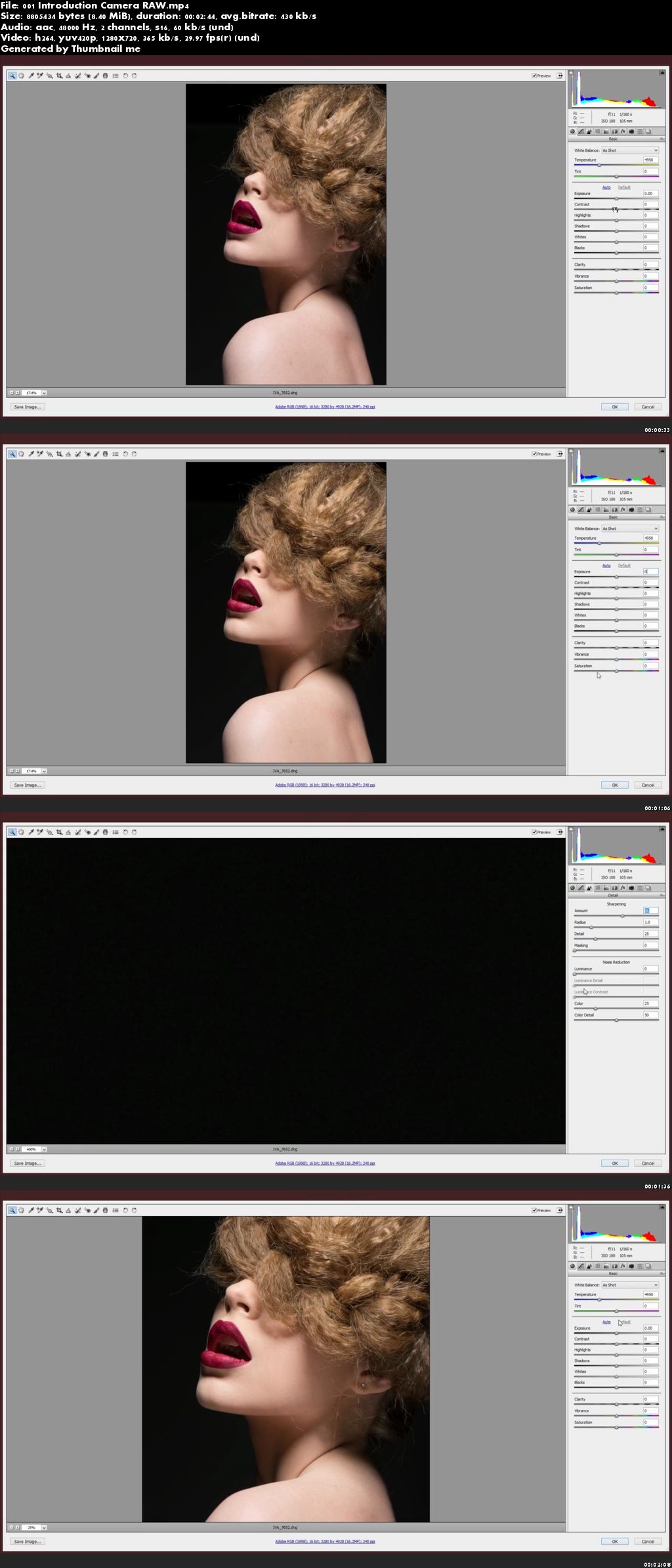This screenshot has width=672, height=1568.
Task: Click Default link in the 00:02:08 frame
Action: [x=624, y=1322]
